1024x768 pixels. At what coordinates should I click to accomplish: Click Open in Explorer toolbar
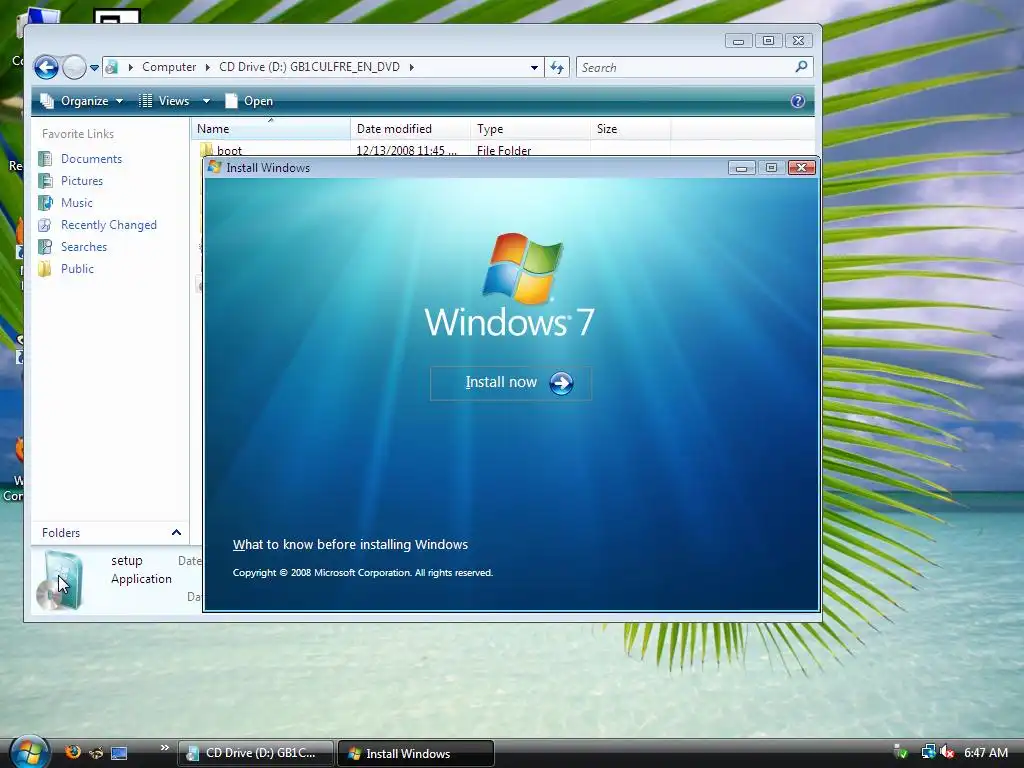(x=249, y=101)
